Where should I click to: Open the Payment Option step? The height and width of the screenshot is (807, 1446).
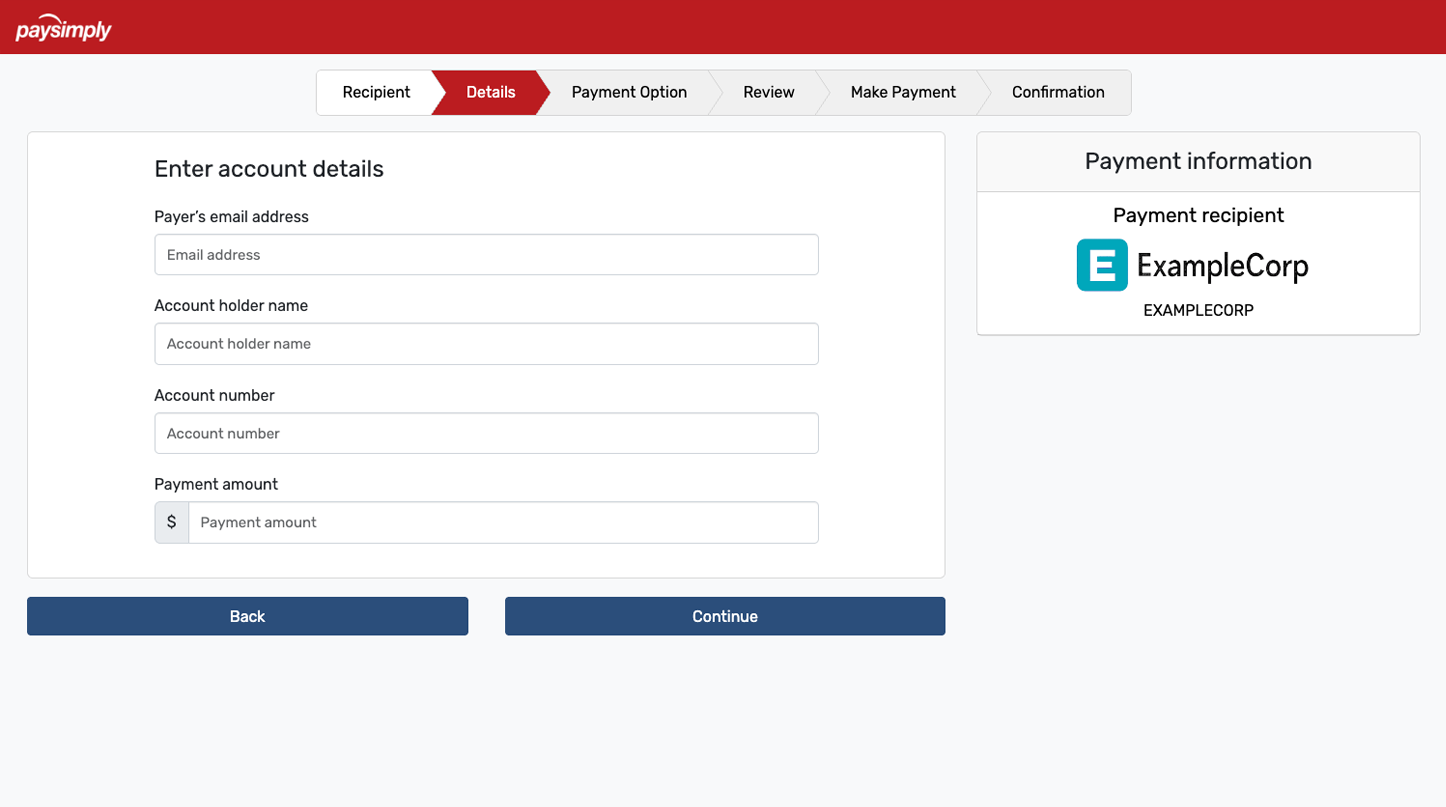tap(629, 92)
